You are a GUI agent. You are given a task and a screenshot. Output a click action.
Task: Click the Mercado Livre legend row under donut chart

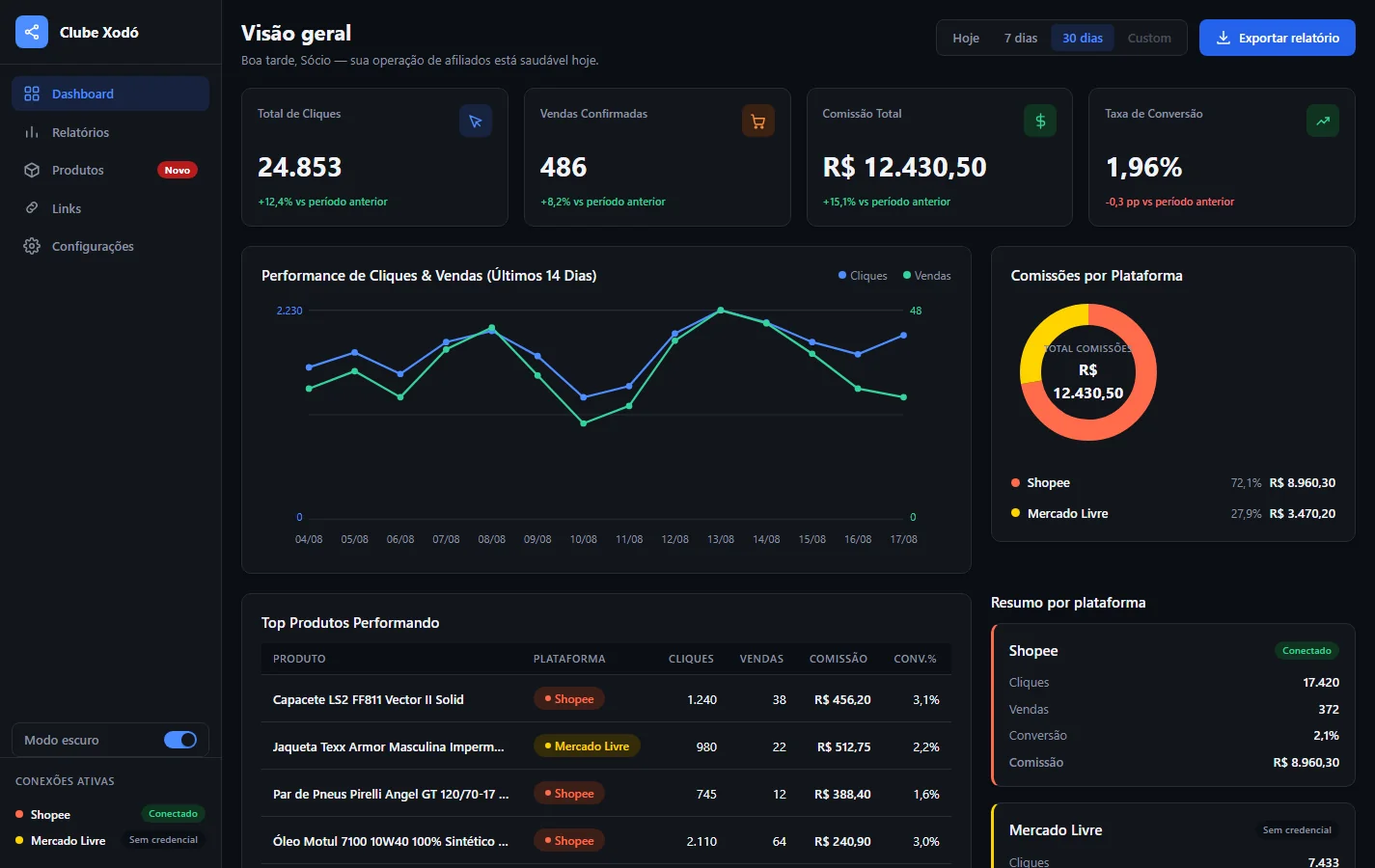(x=1173, y=513)
